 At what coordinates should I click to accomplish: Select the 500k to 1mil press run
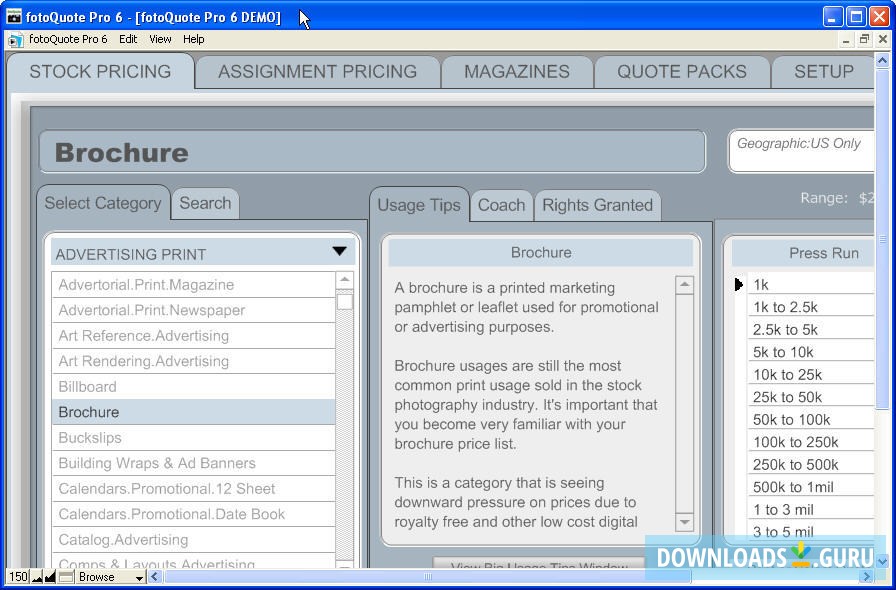[810, 487]
